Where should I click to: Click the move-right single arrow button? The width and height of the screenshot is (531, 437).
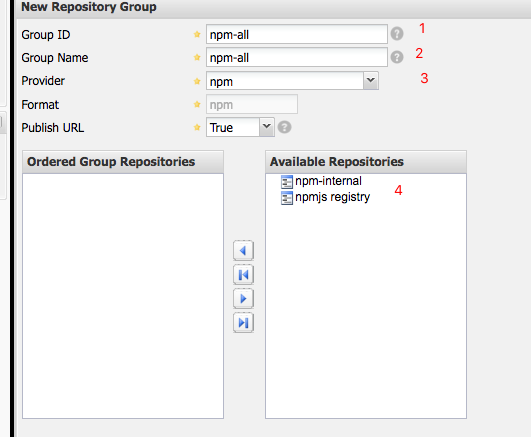point(243,299)
